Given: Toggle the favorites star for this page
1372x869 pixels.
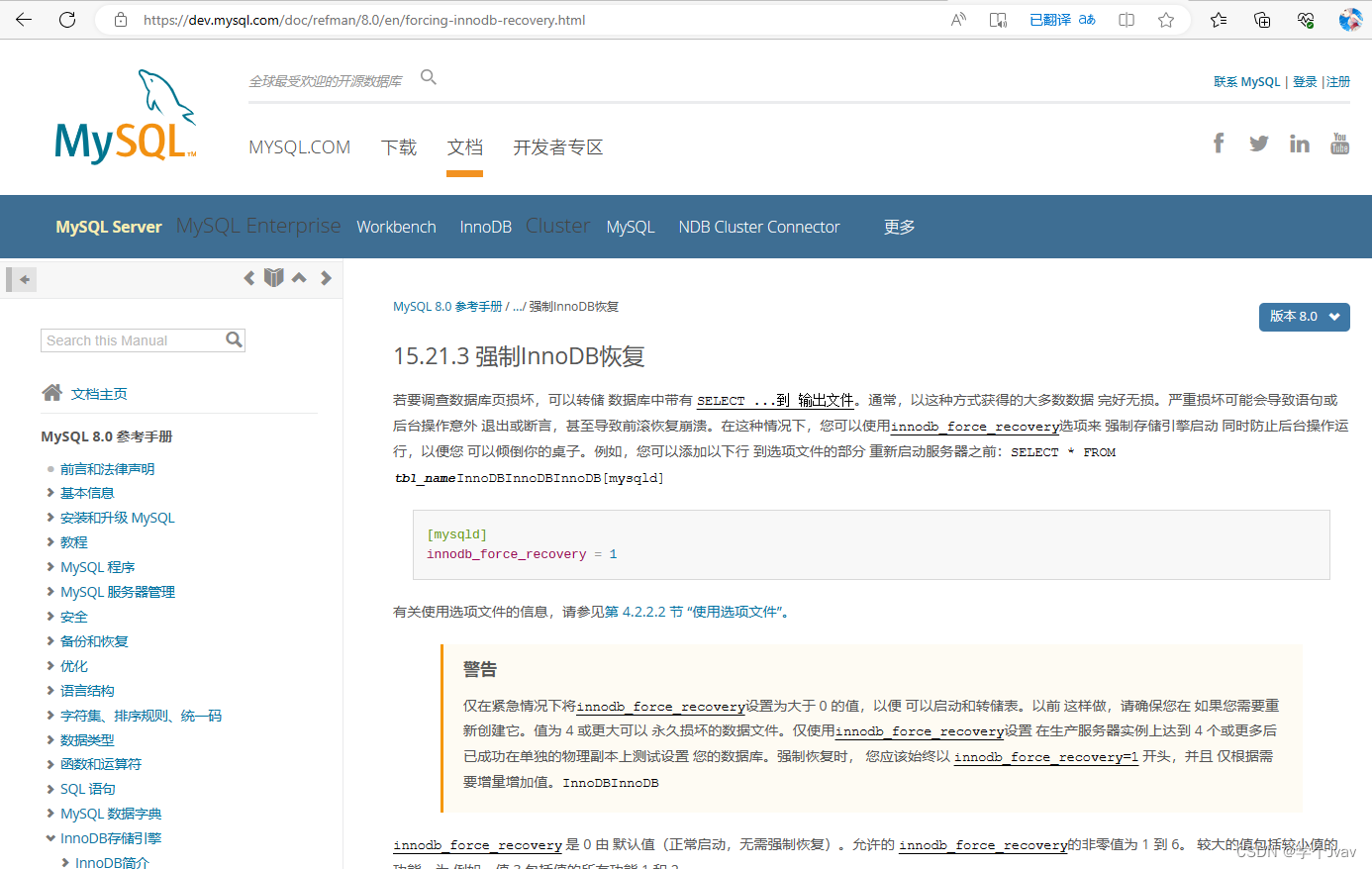Looking at the screenshot, I should pyautogui.click(x=1166, y=19).
